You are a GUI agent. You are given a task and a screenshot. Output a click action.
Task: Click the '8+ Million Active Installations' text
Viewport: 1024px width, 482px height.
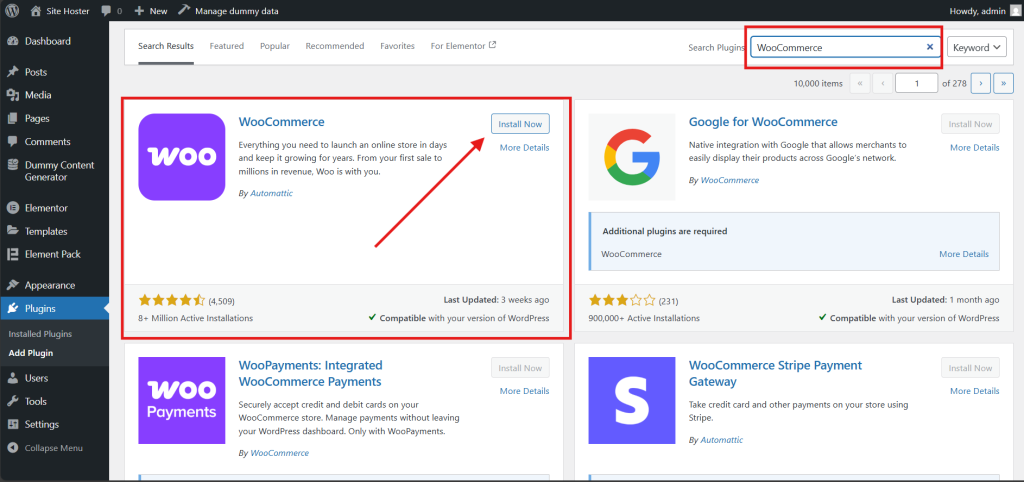pyautogui.click(x=196, y=318)
